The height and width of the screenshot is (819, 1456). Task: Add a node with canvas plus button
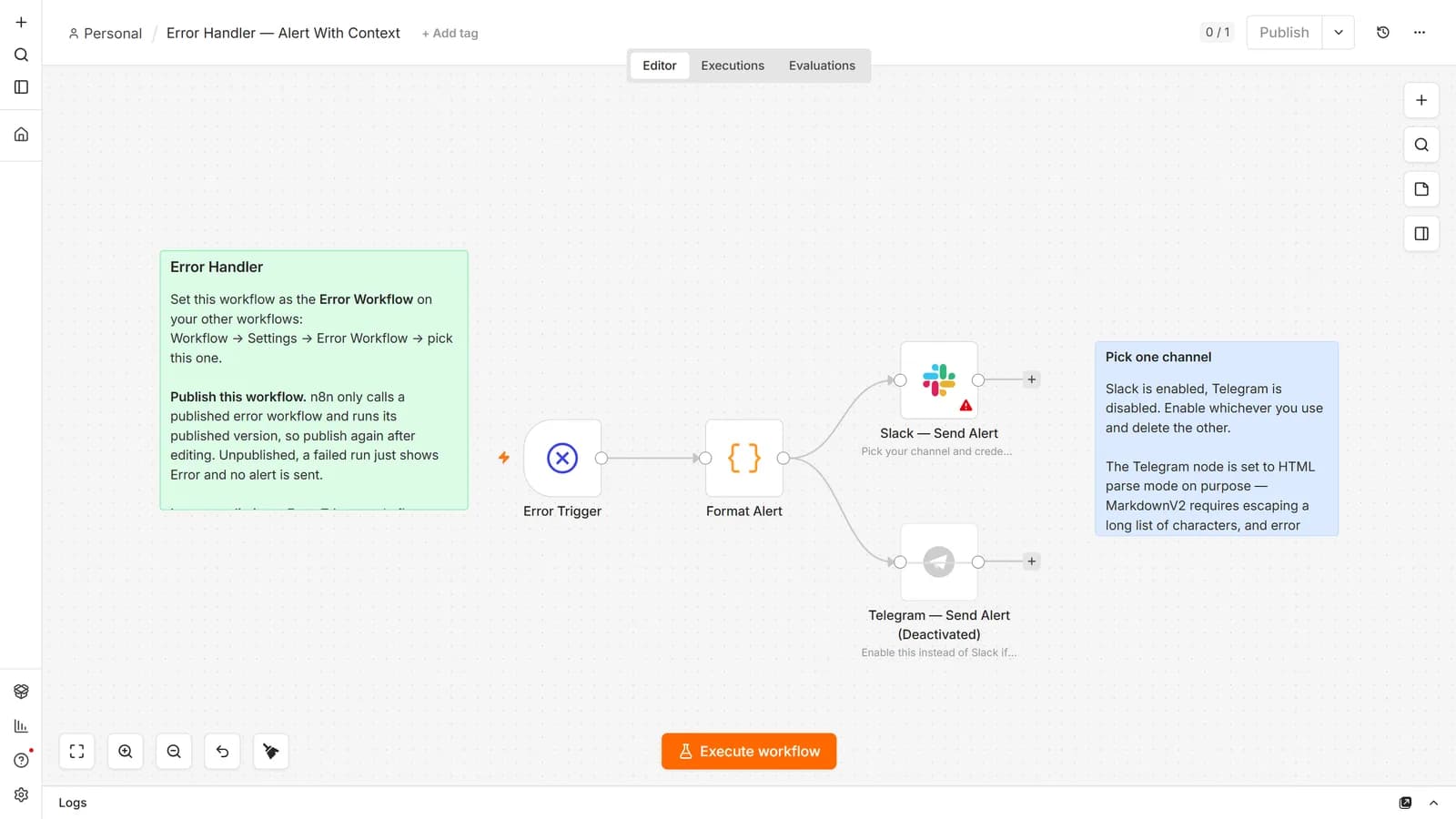1421,100
